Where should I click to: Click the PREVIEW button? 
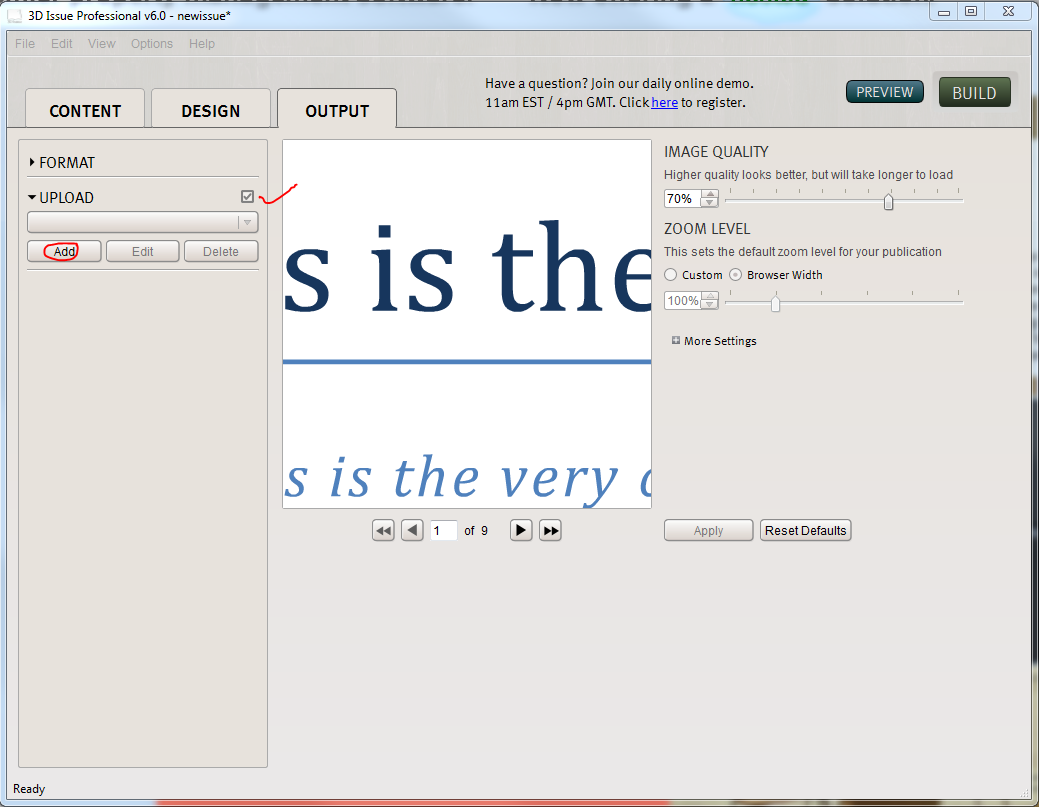coord(885,92)
